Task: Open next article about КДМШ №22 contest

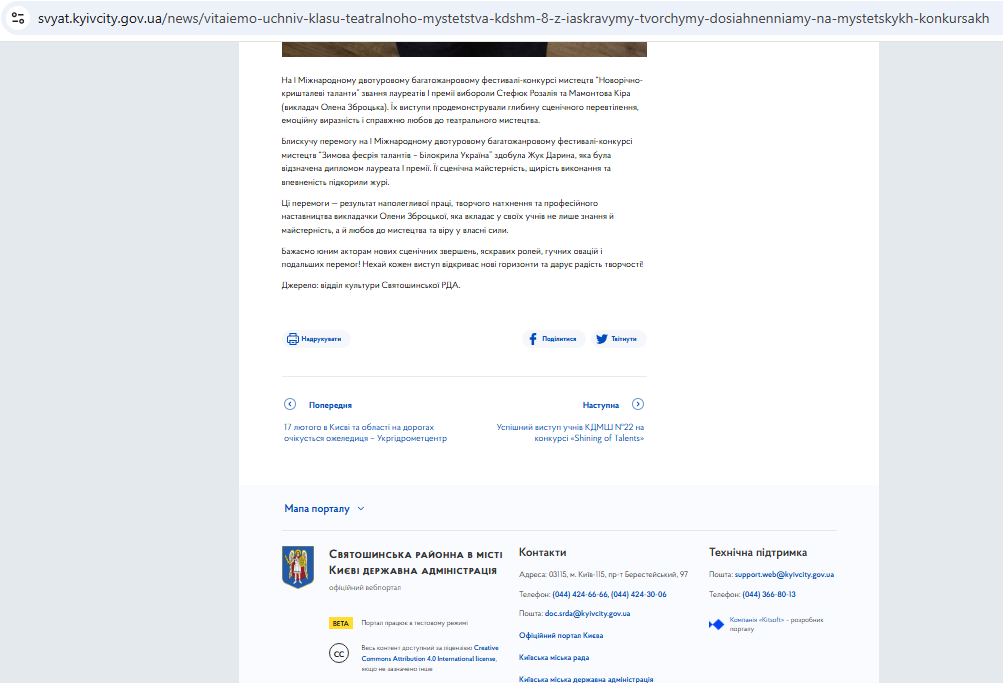Action: click(570, 432)
